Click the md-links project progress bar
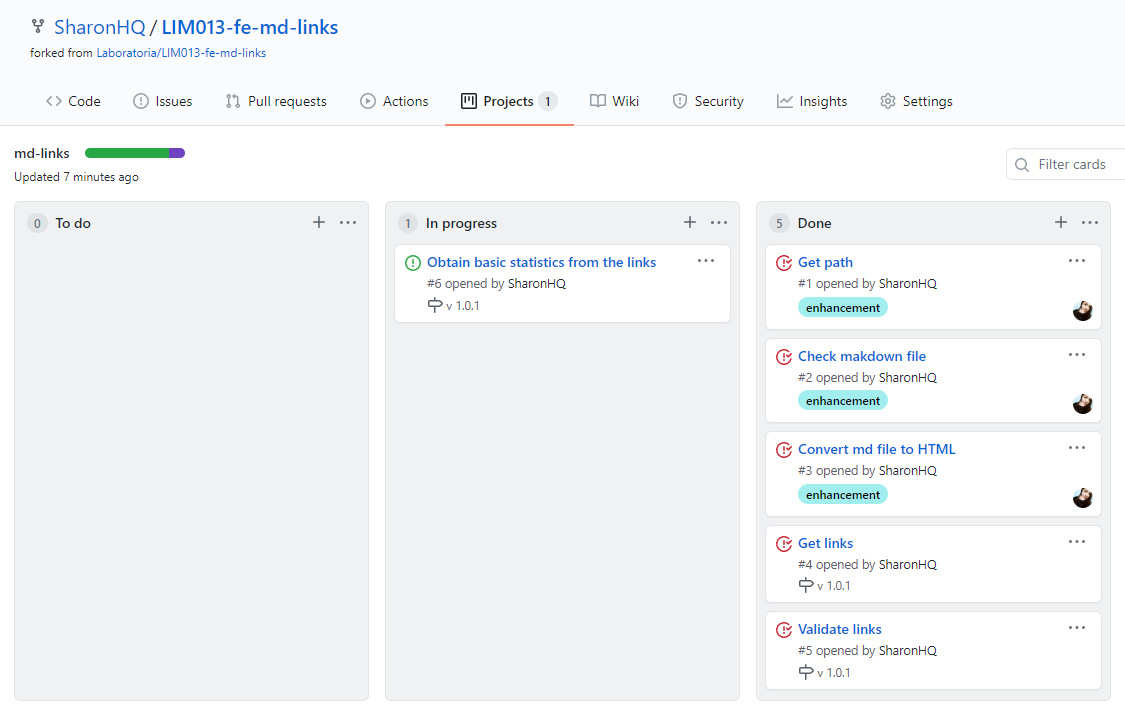The image size is (1125, 715). pyautogui.click(x=135, y=153)
